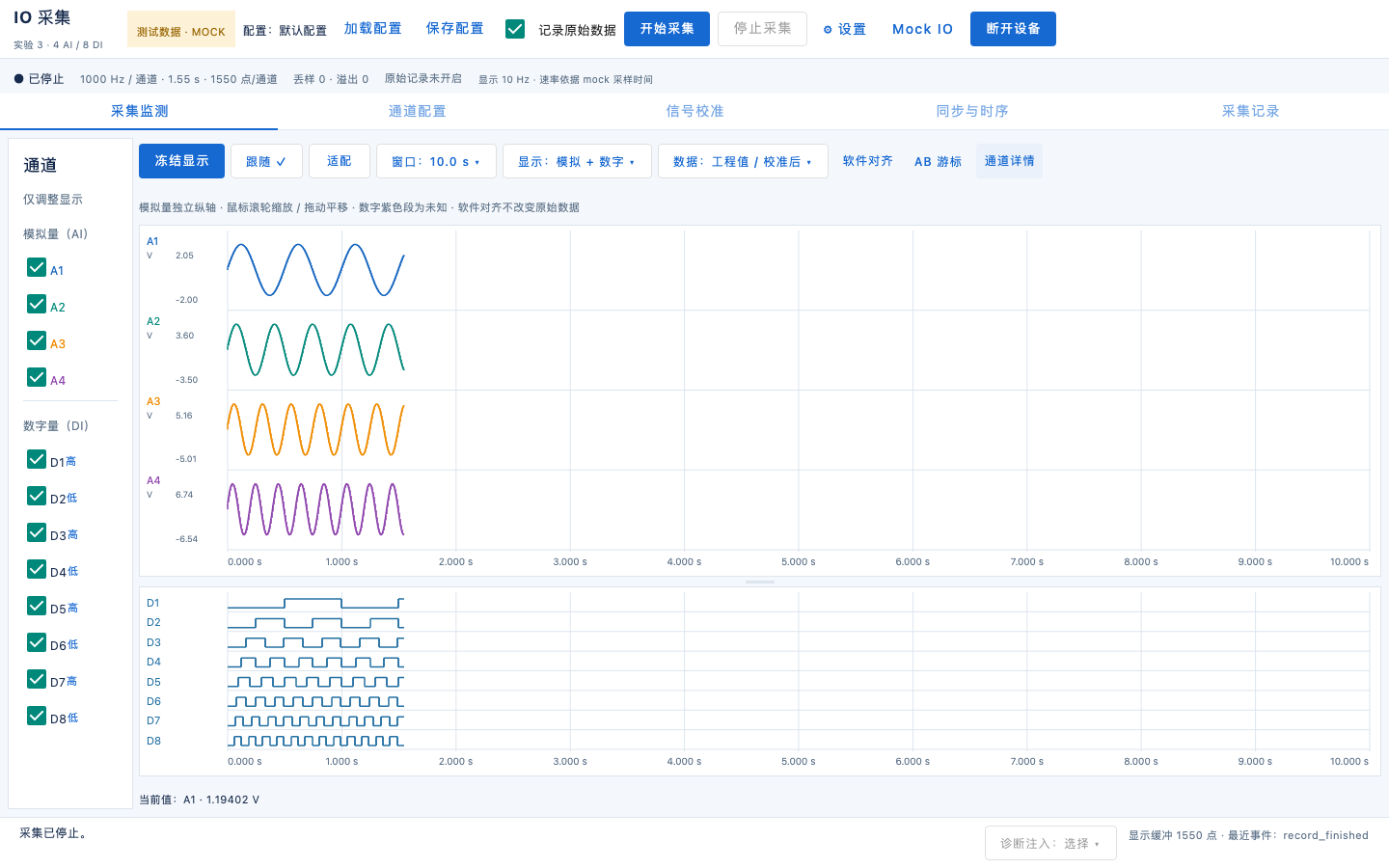Click the 保存配置 link
Image resolution: width=1389 pixels, height=868 pixels.
click(455, 29)
